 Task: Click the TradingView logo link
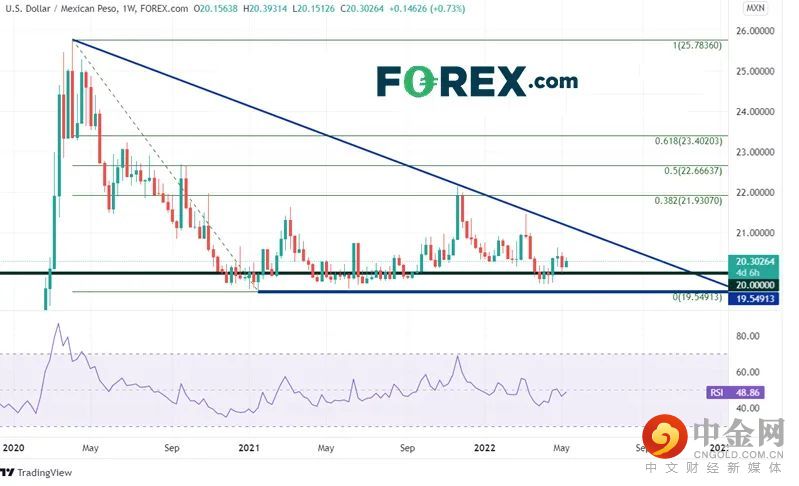point(36,473)
